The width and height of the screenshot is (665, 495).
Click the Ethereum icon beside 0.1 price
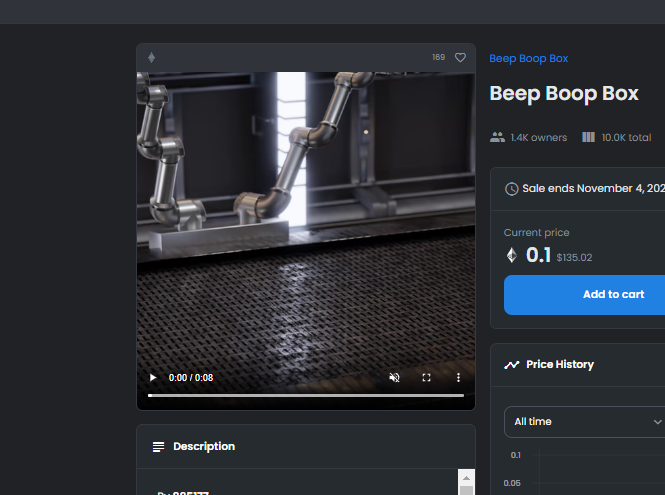(x=512, y=255)
